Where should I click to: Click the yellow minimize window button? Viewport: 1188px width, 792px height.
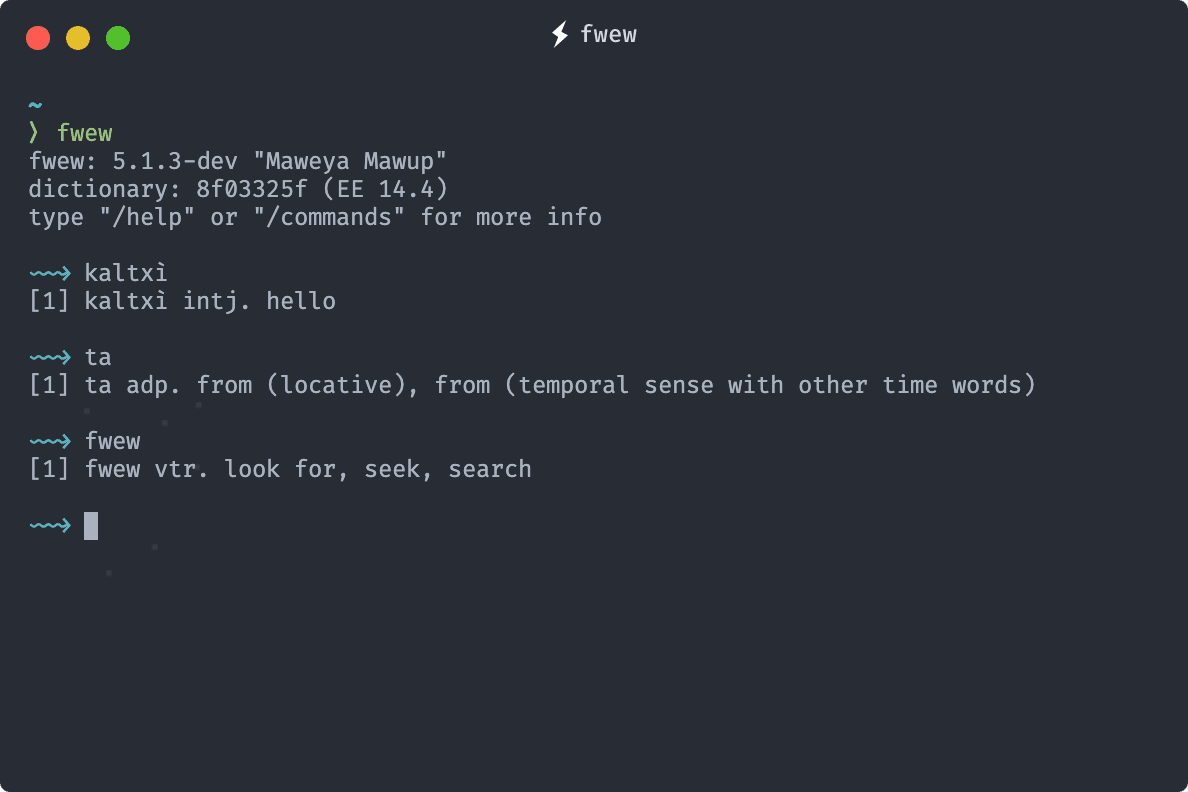pos(78,38)
